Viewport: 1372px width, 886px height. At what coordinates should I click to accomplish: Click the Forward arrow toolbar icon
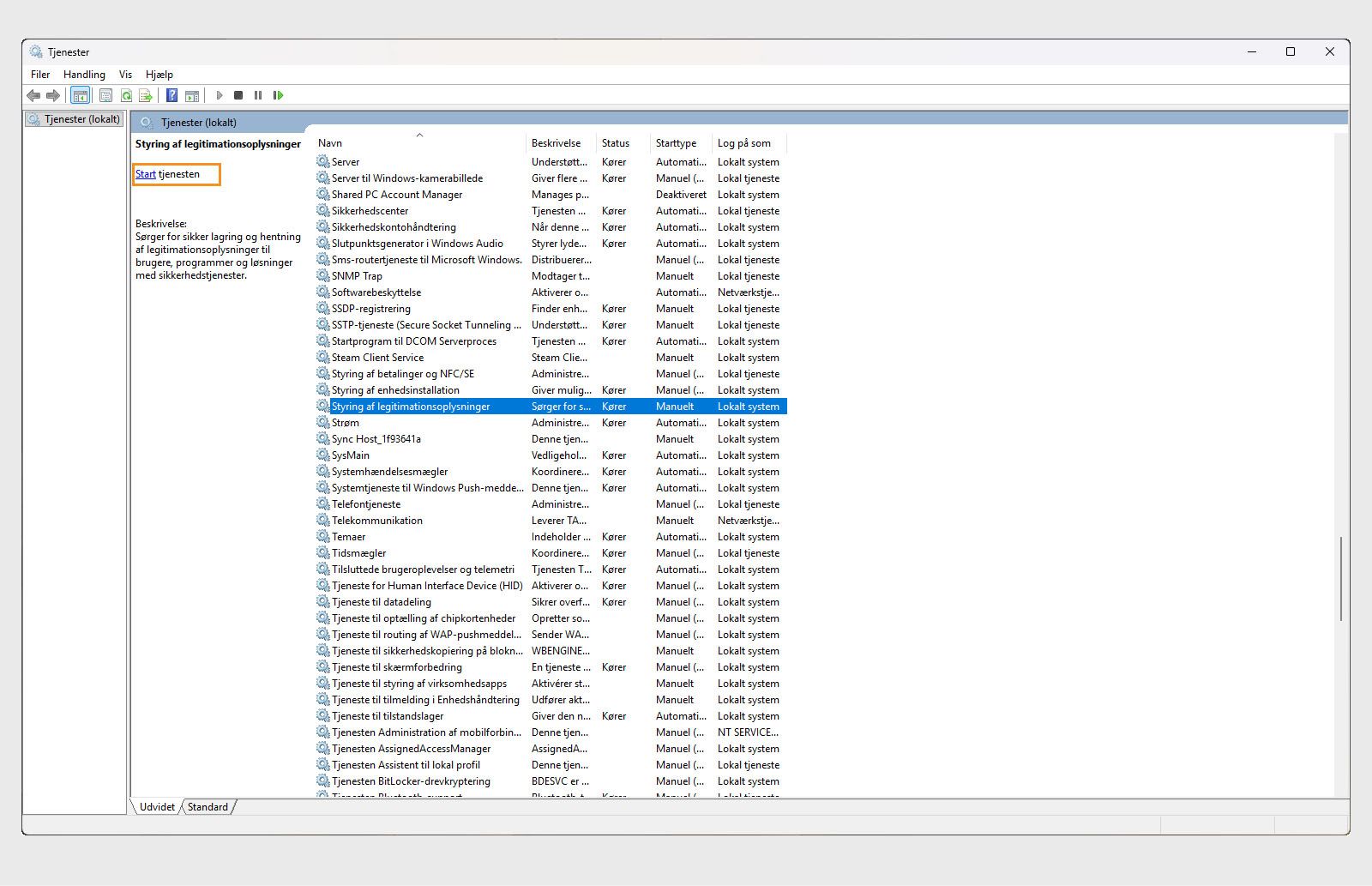[53, 95]
